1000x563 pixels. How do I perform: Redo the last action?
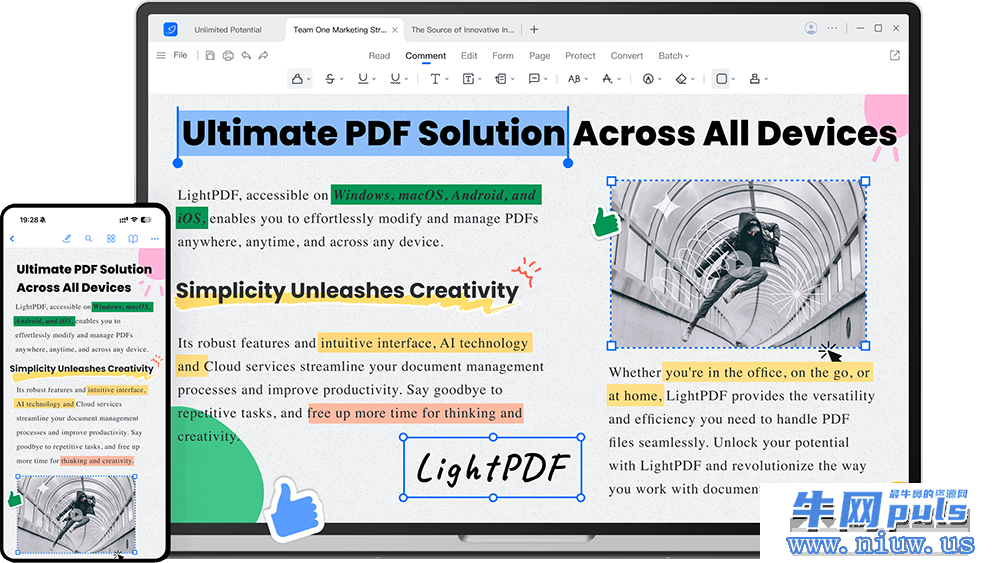click(263, 55)
